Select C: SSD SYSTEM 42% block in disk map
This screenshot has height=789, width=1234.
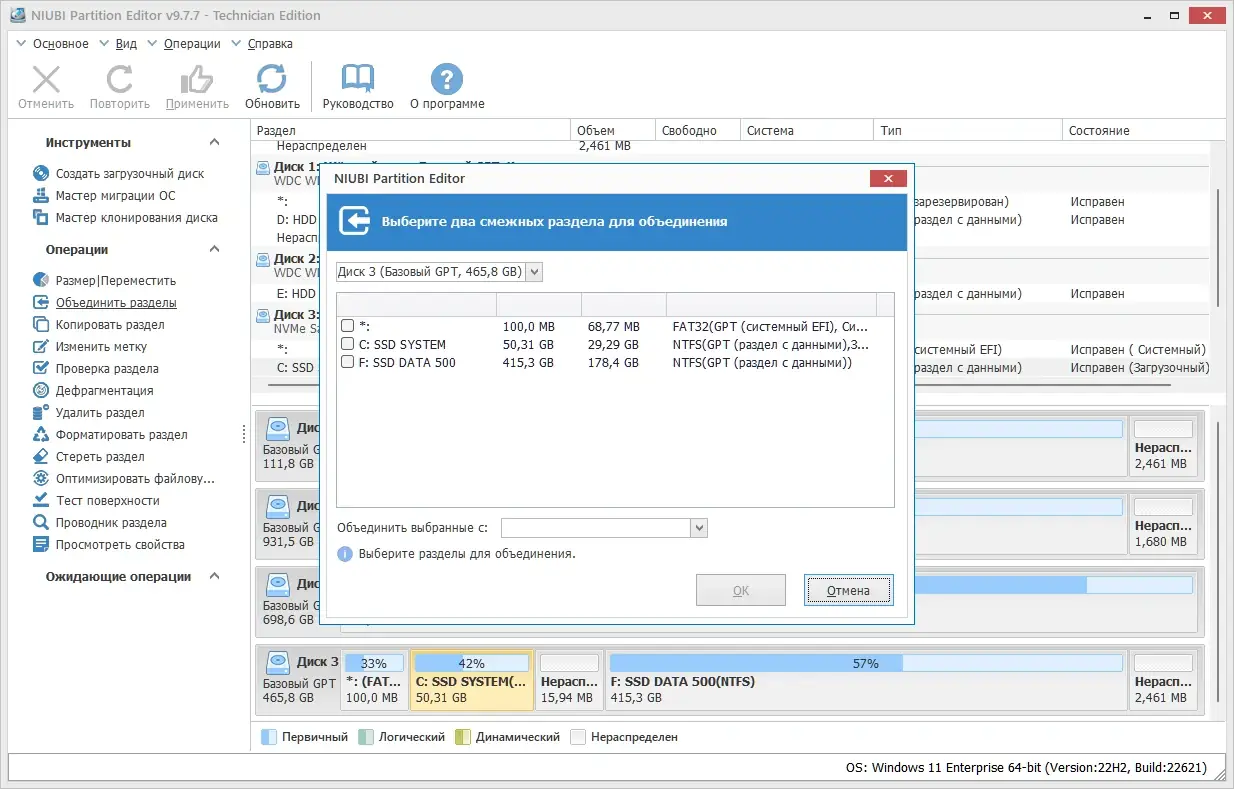tap(471, 680)
